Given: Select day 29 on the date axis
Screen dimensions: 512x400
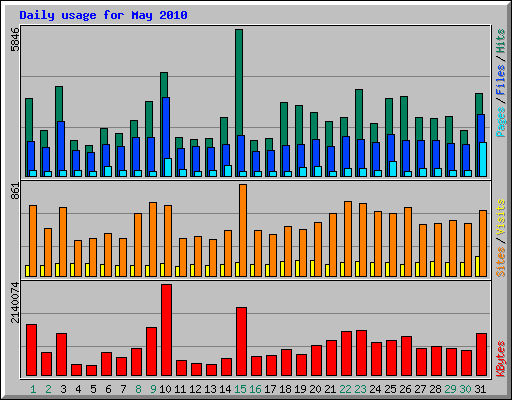Looking at the screenshot, I should (450, 389).
